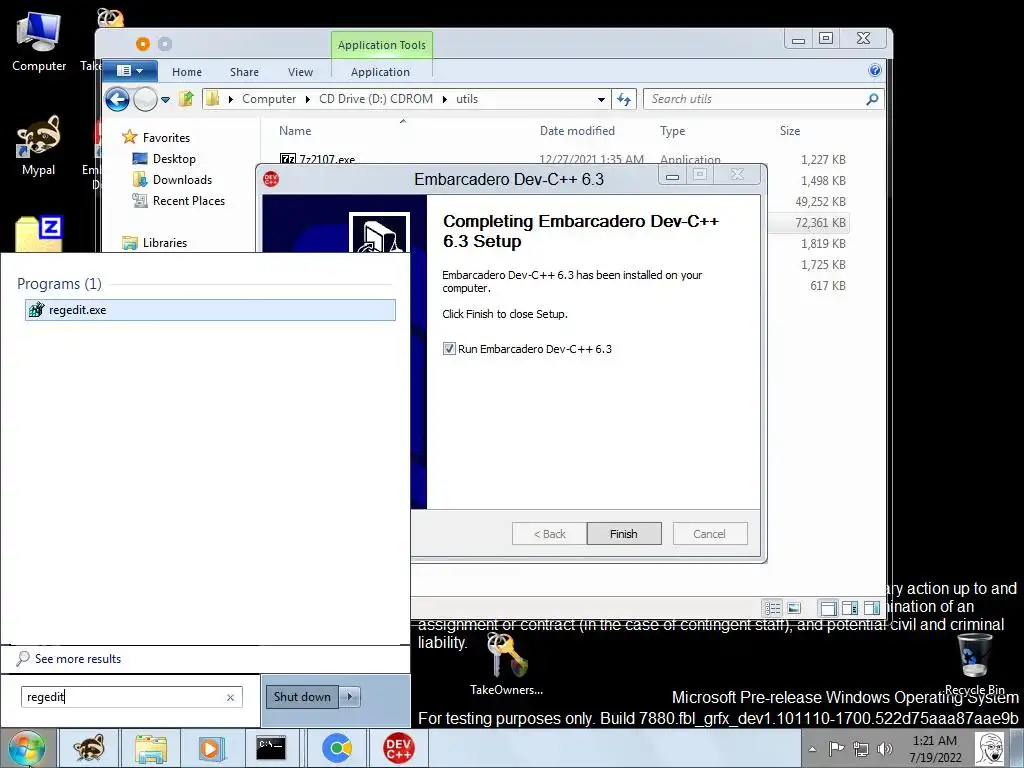The width and height of the screenshot is (1024, 768).
Task: Click Shut down button
Action: (302, 697)
